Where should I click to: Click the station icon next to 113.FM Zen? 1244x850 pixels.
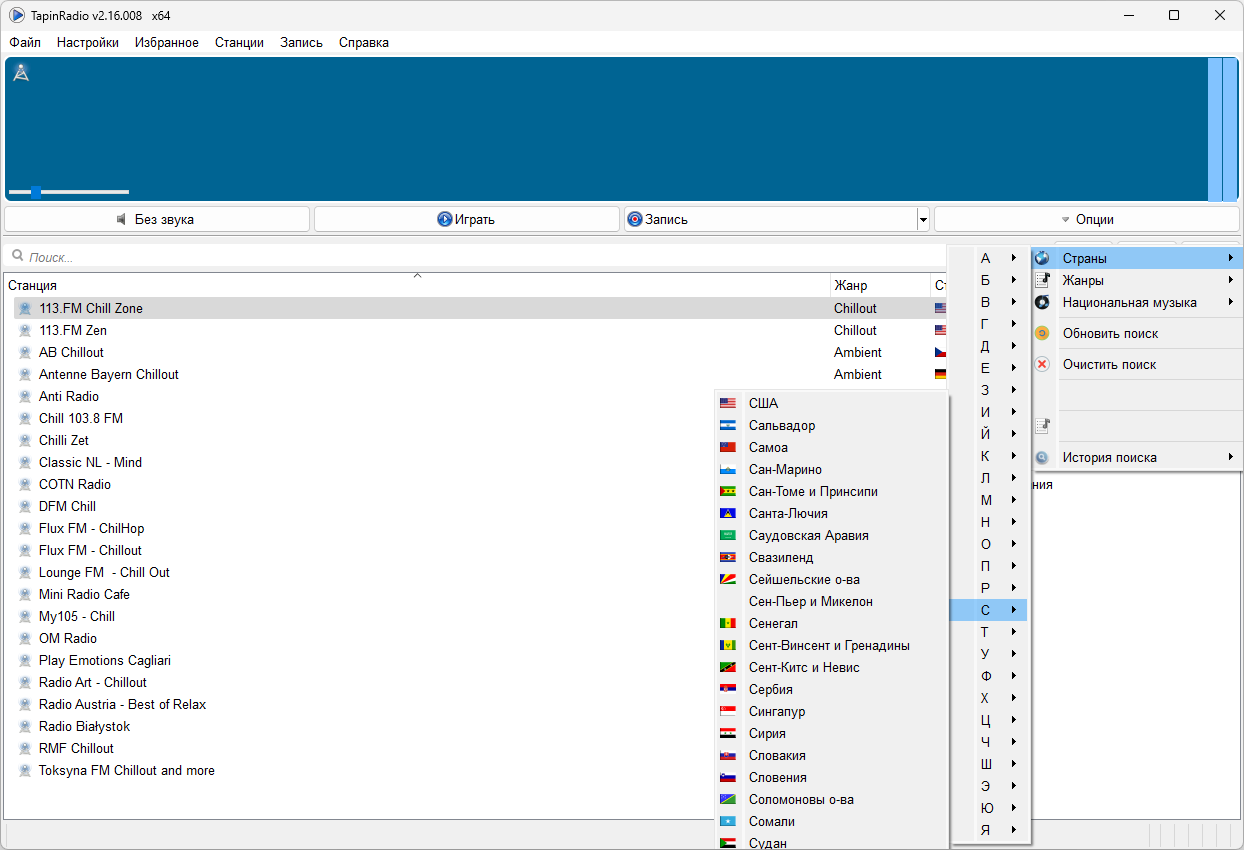25,330
